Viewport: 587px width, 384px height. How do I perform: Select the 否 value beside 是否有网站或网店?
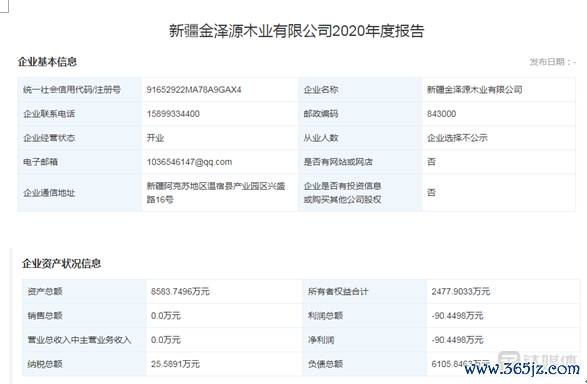(431, 162)
